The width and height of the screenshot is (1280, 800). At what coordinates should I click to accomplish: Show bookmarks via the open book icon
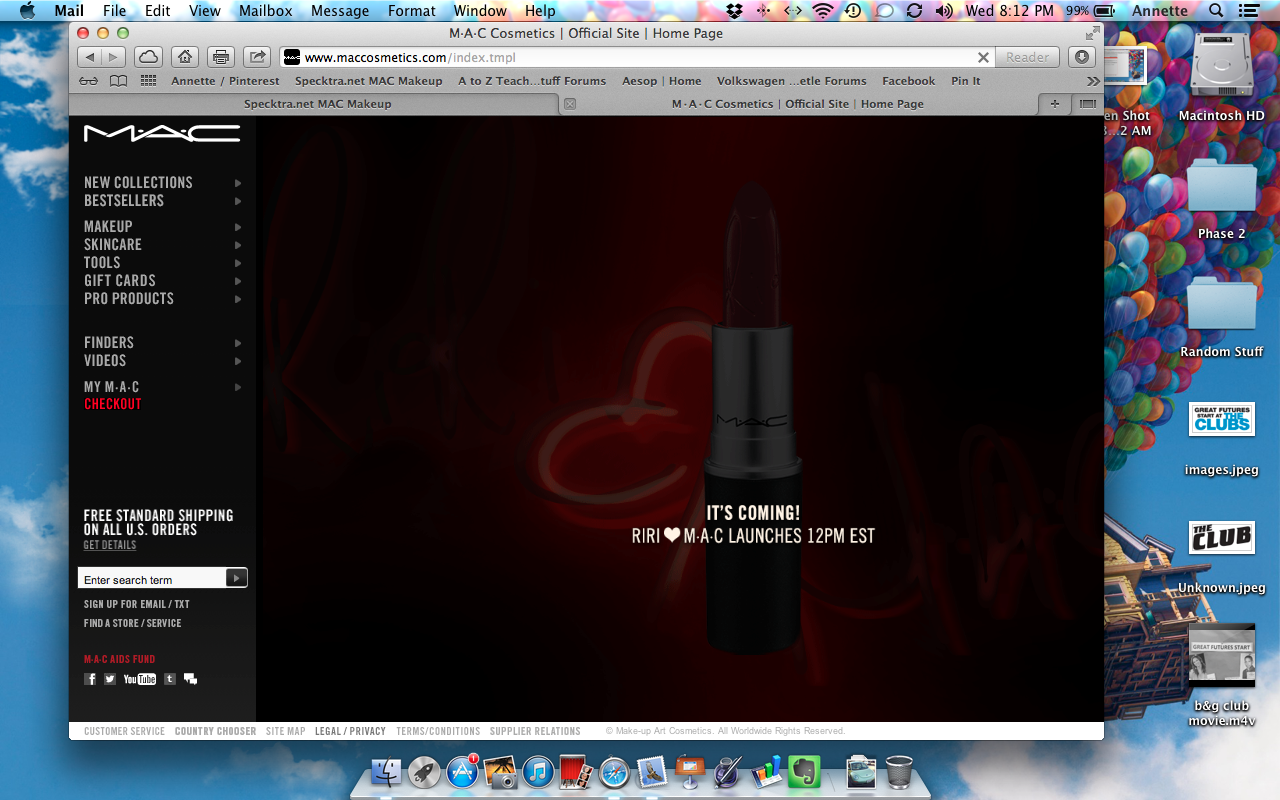[119, 81]
